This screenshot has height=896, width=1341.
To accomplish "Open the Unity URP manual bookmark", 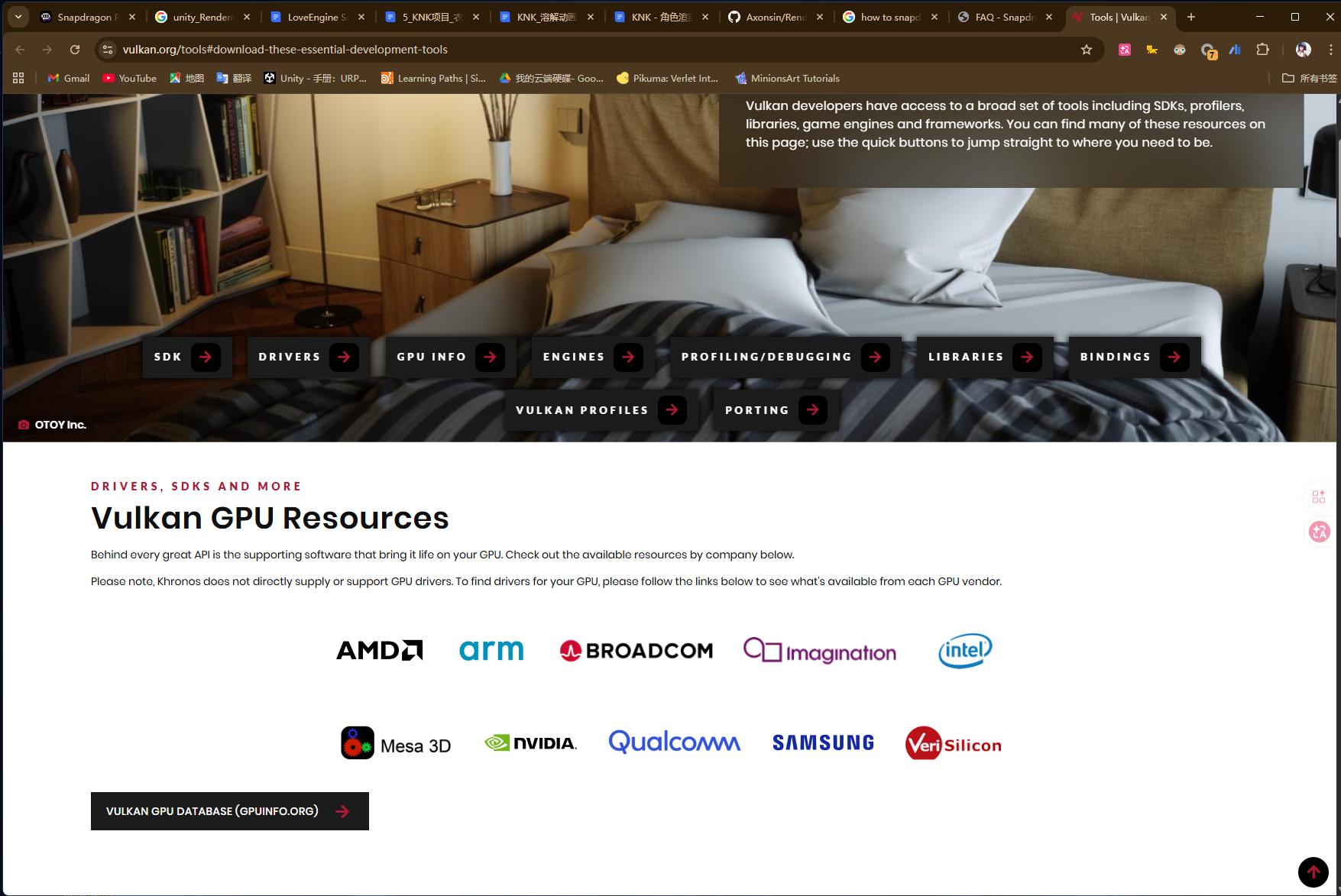I will tap(316, 78).
